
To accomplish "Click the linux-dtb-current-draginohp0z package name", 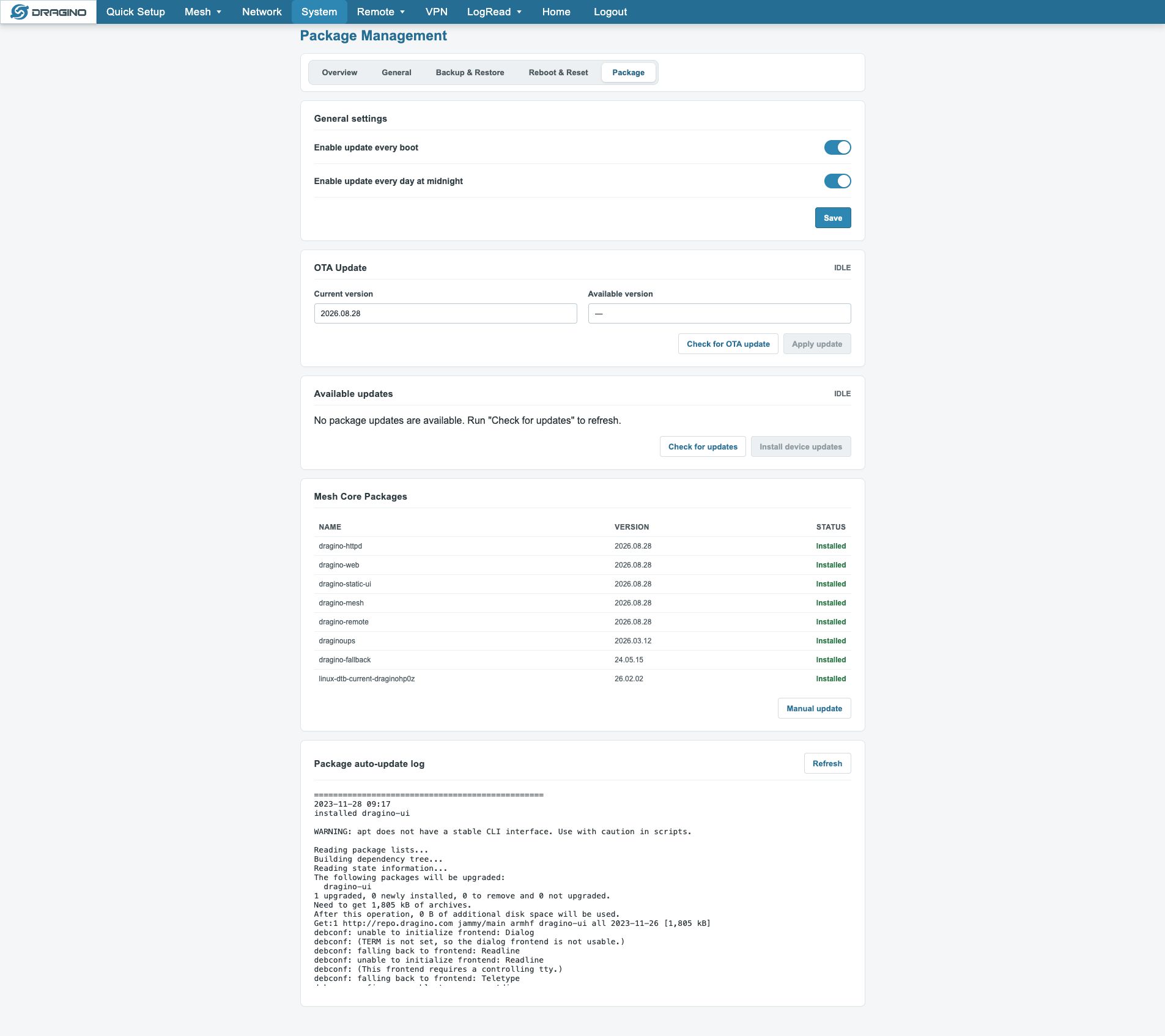I will point(367,679).
